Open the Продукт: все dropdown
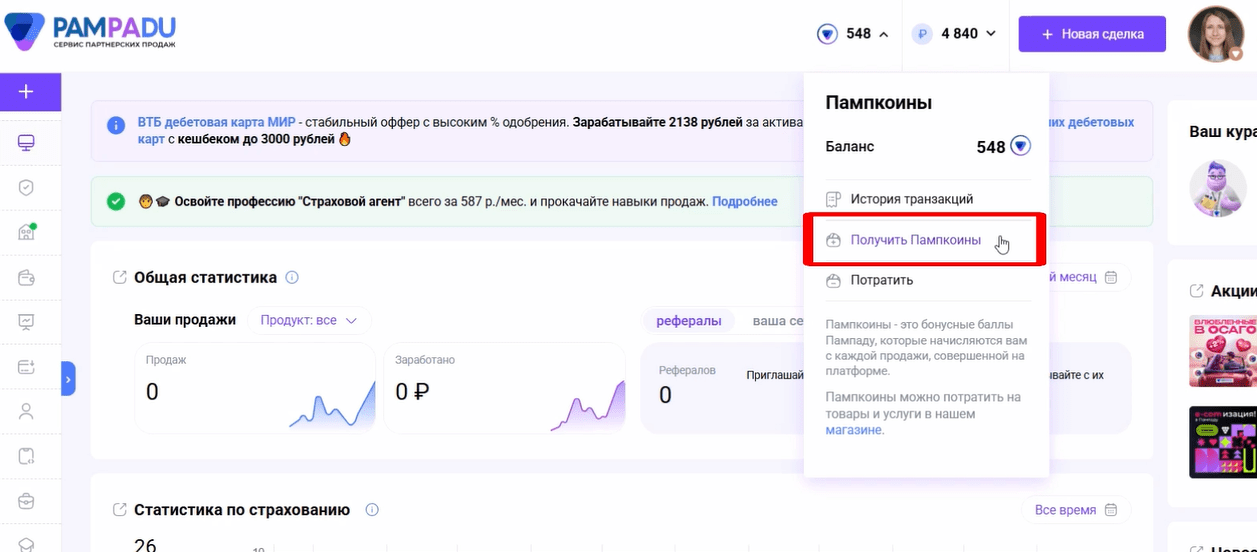Image resolution: width=1257 pixels, height=552 pixels. point(309,320)
